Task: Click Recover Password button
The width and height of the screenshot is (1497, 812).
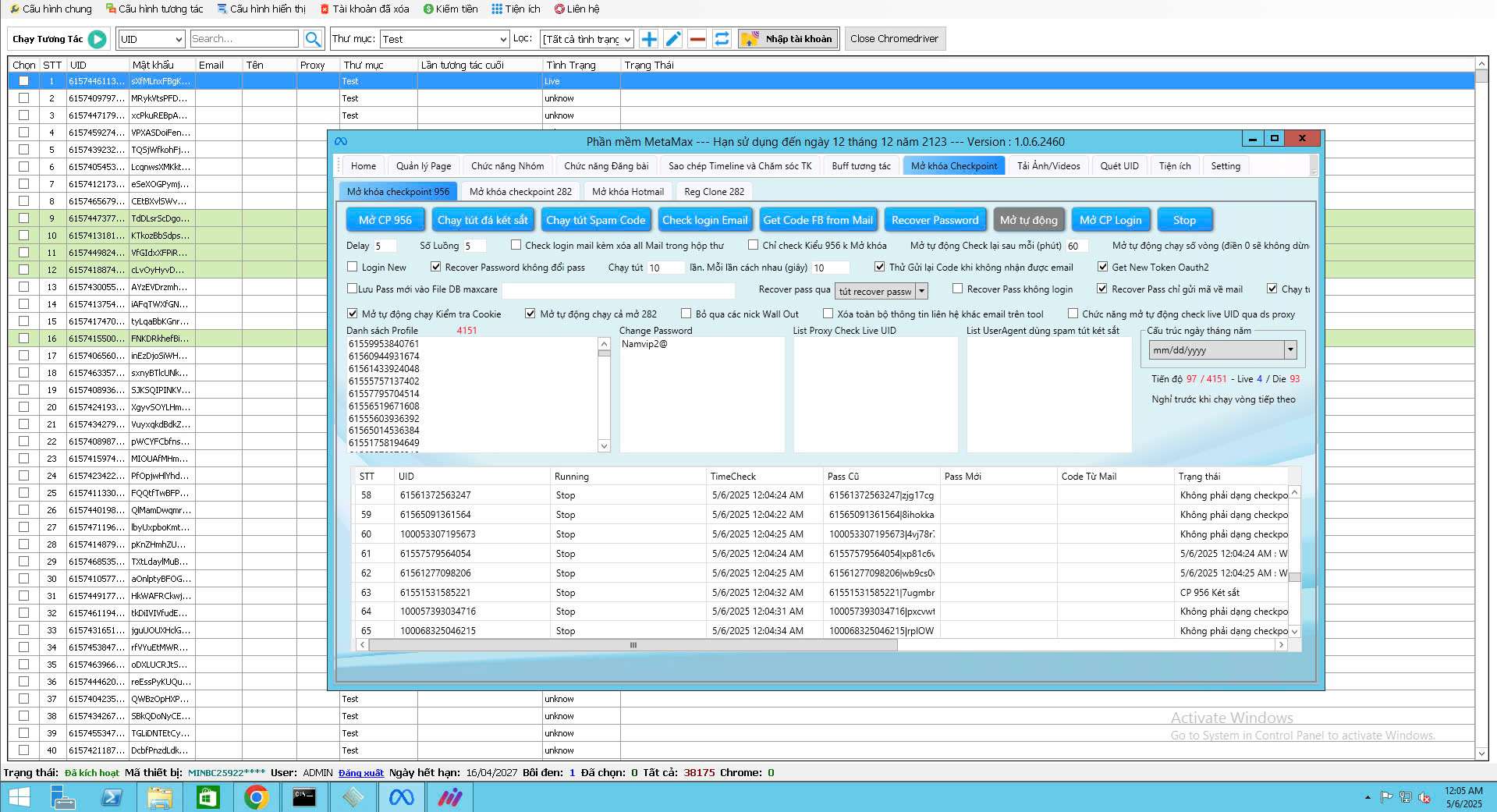Action: coord(935,220)
